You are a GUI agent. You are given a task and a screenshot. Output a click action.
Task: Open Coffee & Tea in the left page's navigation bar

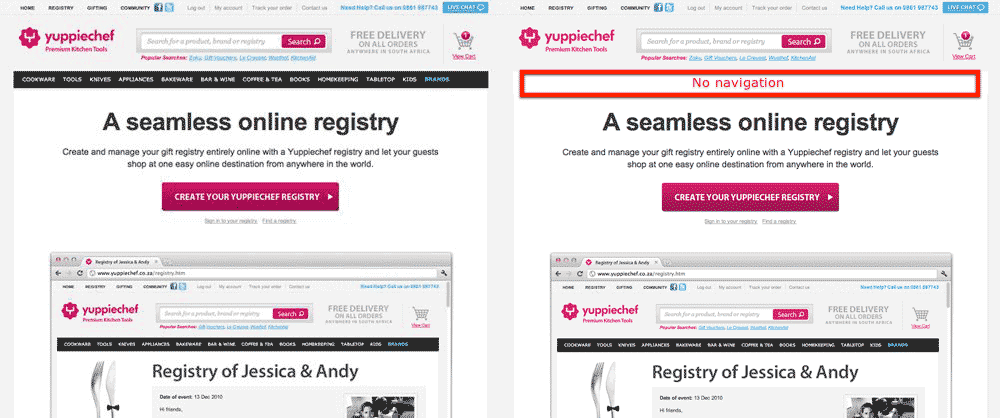click(262, 80)
